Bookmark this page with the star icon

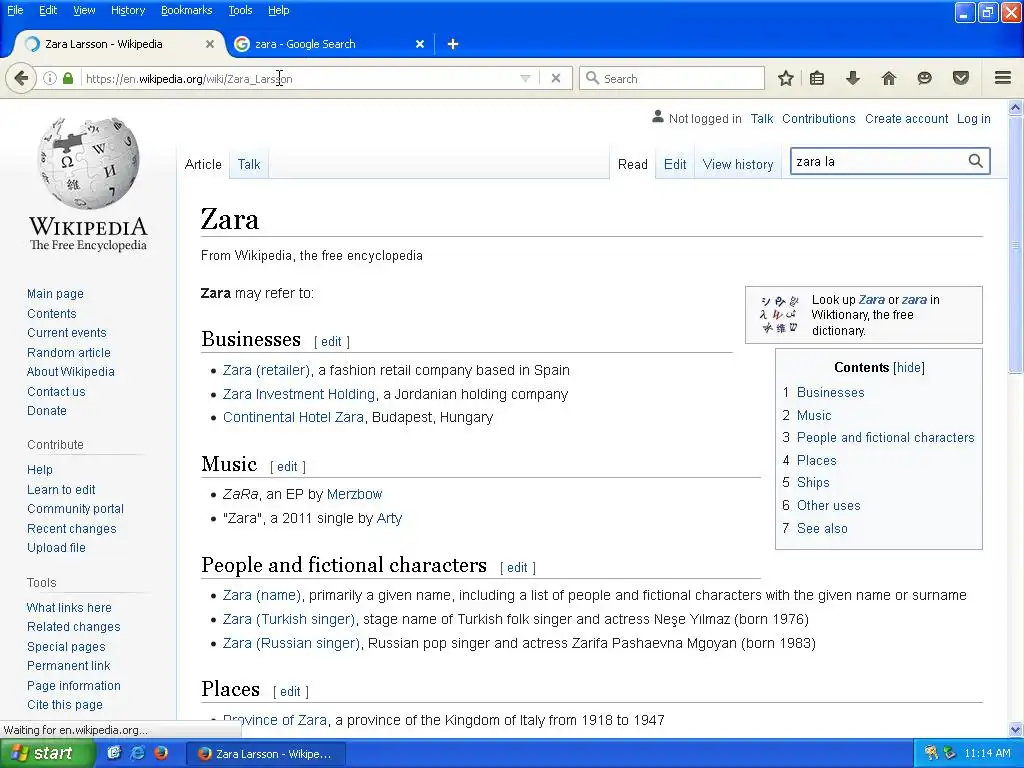786,78
